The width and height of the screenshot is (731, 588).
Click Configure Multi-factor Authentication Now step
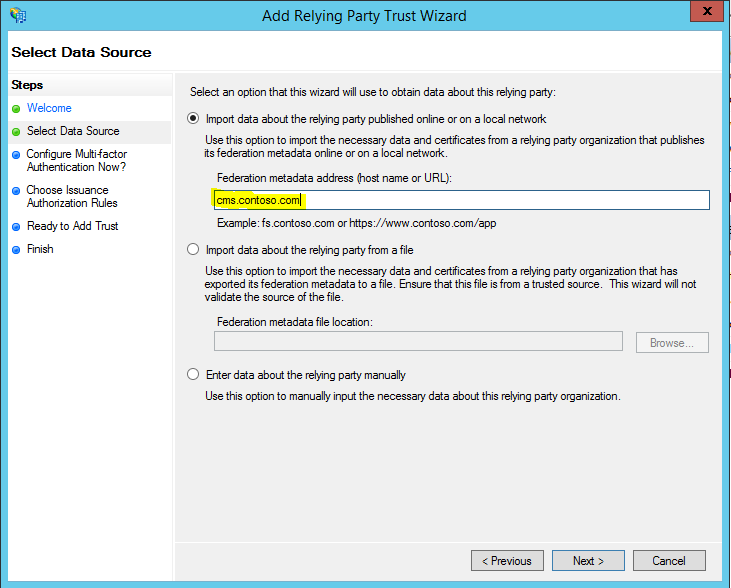(76, 160)
